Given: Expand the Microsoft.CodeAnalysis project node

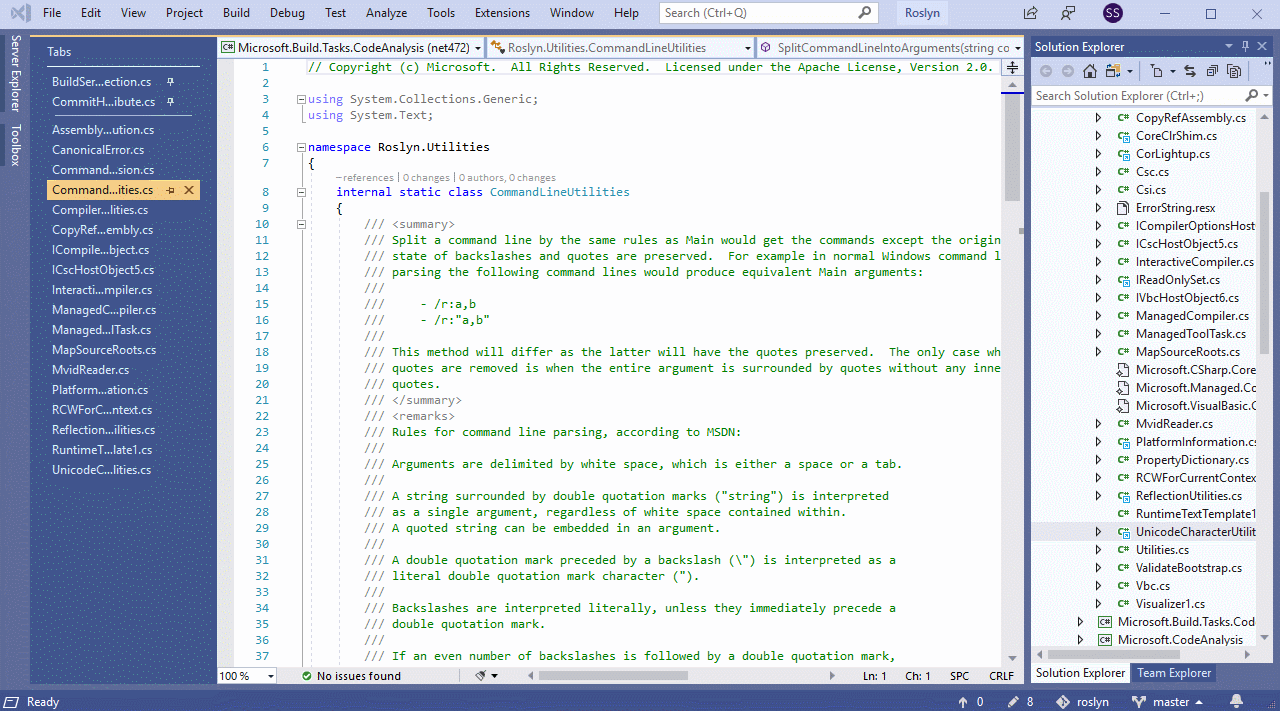Looking at the screenshot, I should click(1080, 640).
